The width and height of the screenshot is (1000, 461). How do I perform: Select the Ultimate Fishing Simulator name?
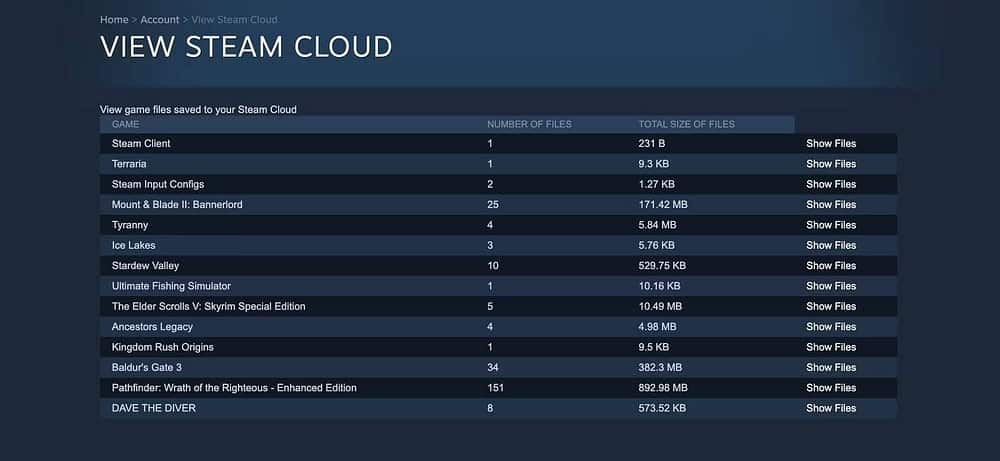(172, 286)
